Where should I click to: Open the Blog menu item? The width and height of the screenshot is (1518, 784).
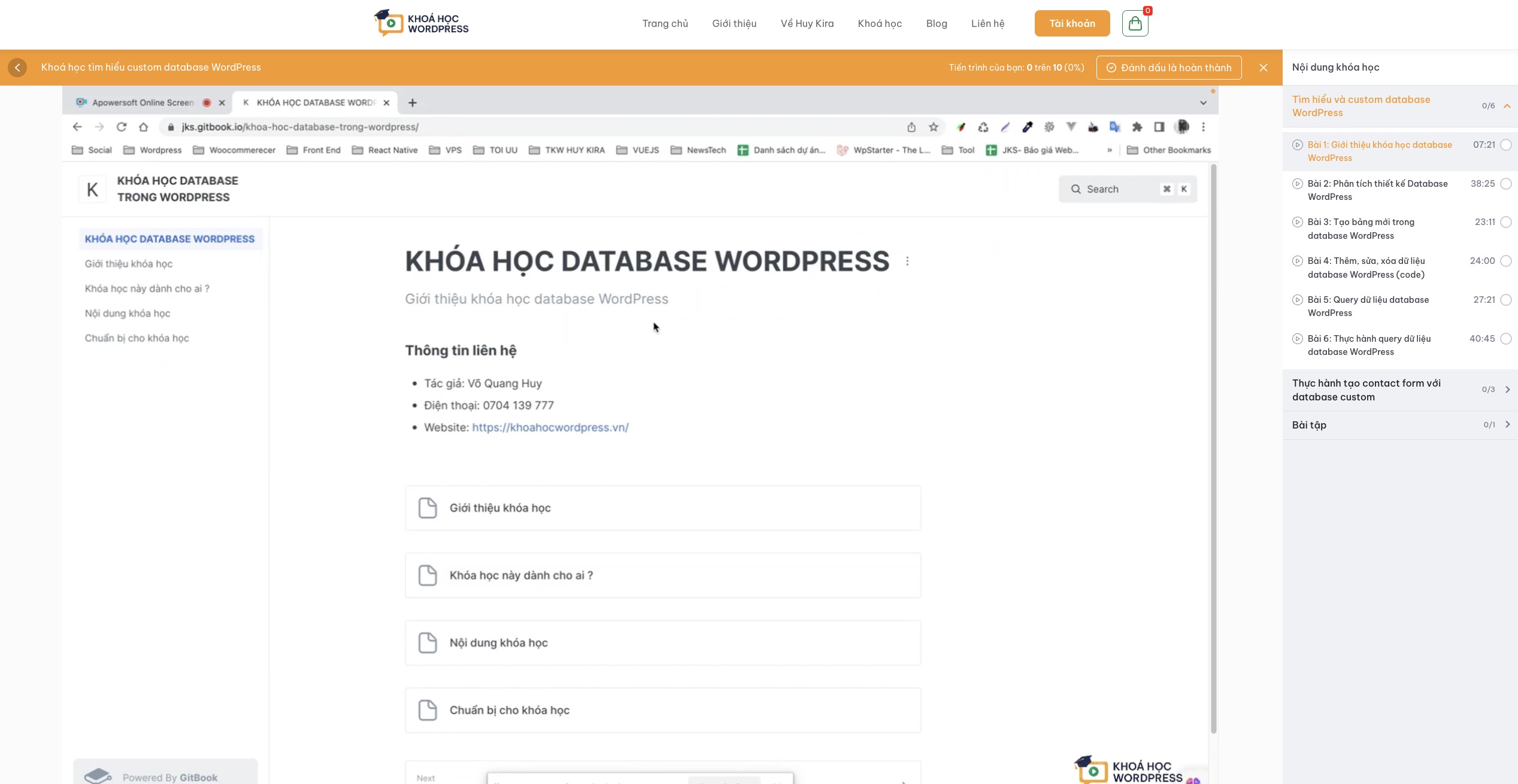tap(937, 23)
